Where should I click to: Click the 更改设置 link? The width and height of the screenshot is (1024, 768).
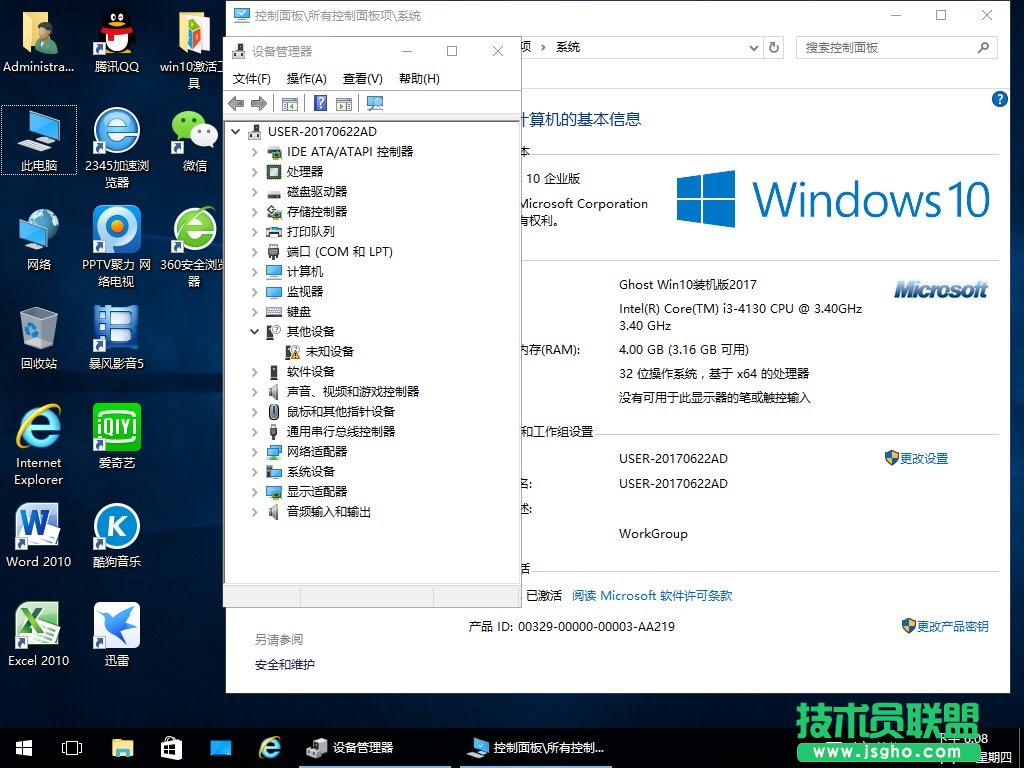(923, 458)
